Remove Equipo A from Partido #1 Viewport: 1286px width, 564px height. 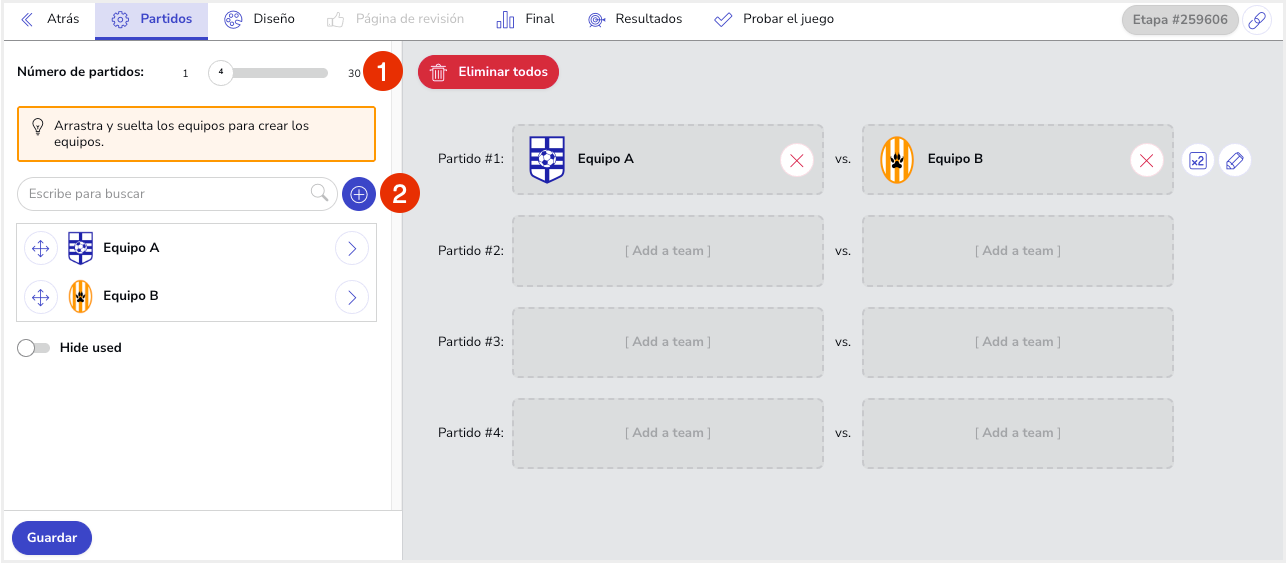point(797,160)
